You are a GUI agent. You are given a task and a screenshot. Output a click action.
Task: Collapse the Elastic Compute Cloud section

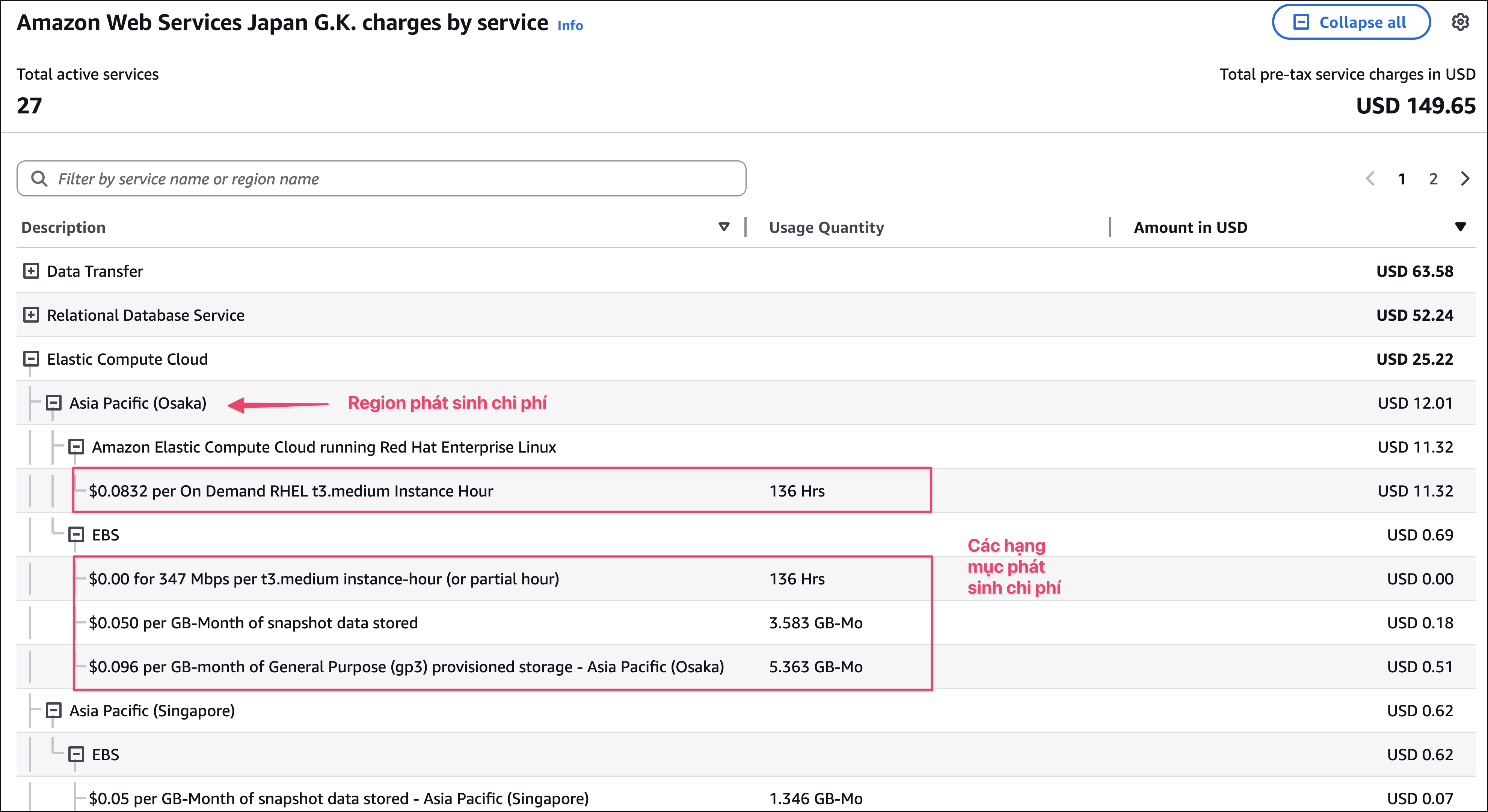pyautogui.click(x=31, y=359)
